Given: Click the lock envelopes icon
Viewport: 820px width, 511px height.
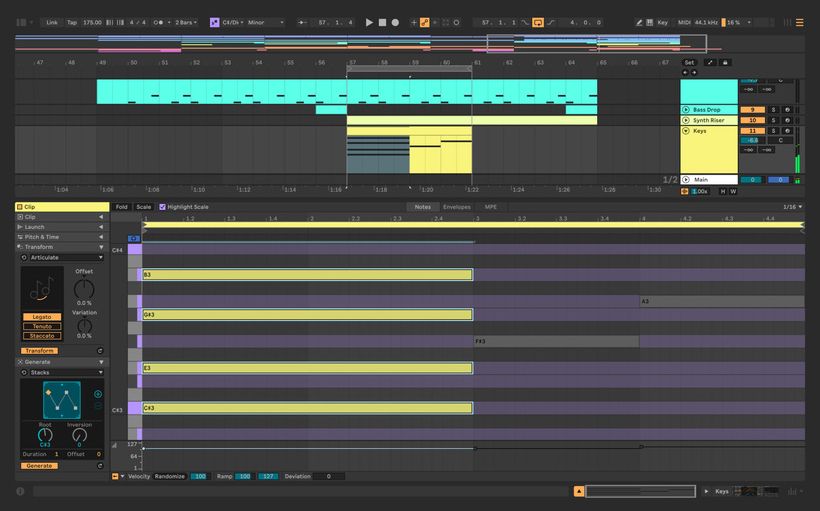Looking at the screenshot, I should point(725,62).
